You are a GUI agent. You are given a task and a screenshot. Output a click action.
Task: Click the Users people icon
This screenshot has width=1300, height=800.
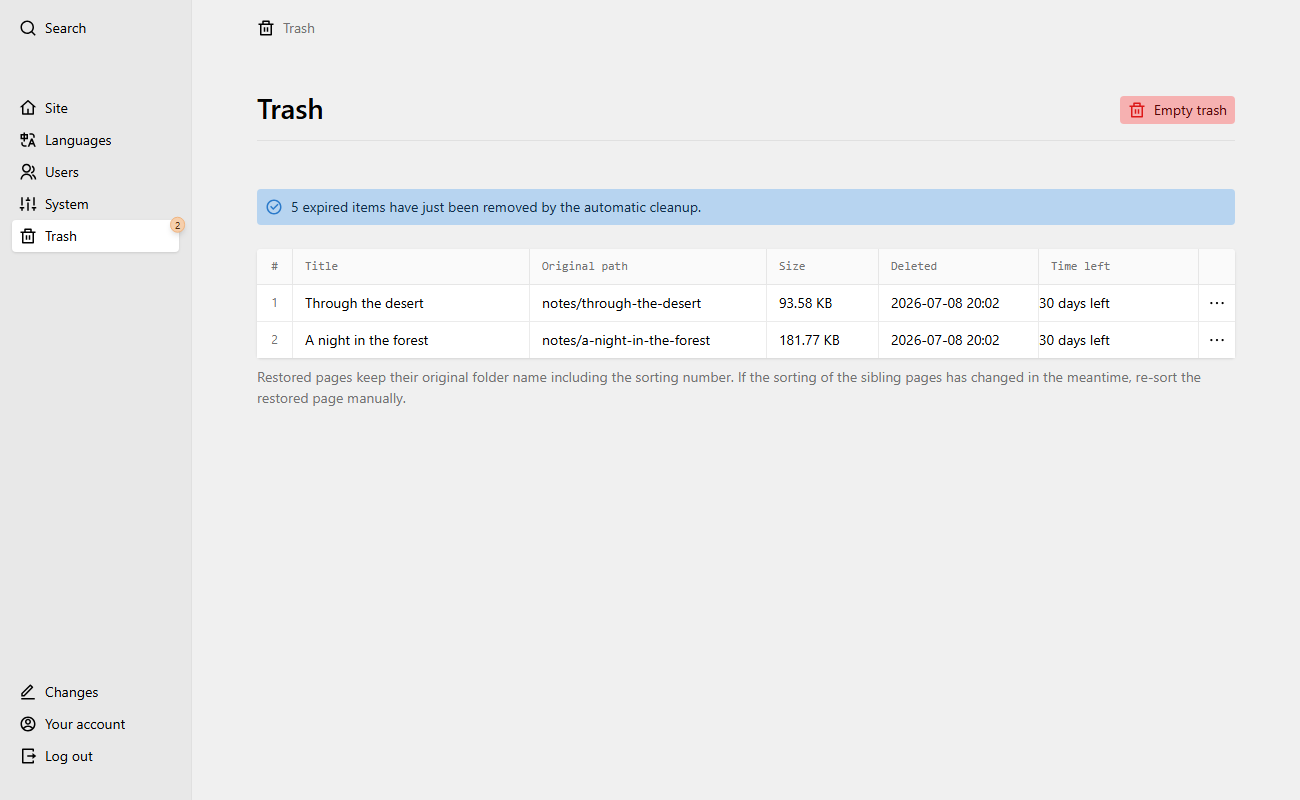tap(28, 172)
